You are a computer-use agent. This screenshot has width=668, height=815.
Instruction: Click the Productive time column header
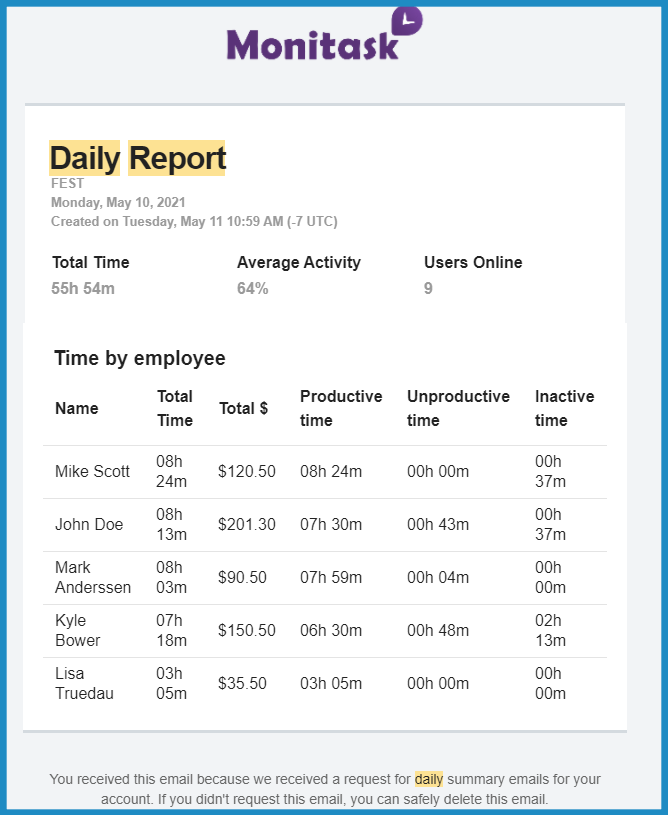point(341,408)
